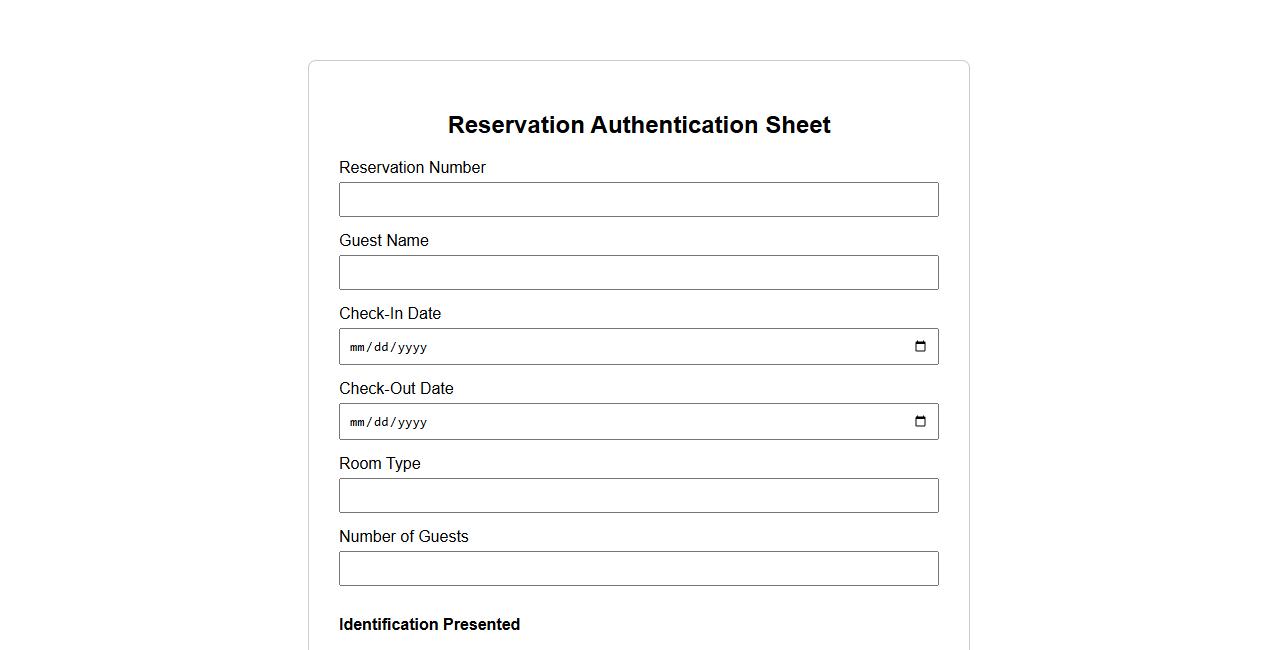Click the Room Type label
1278x650 pixels.
tap(380, 464)
